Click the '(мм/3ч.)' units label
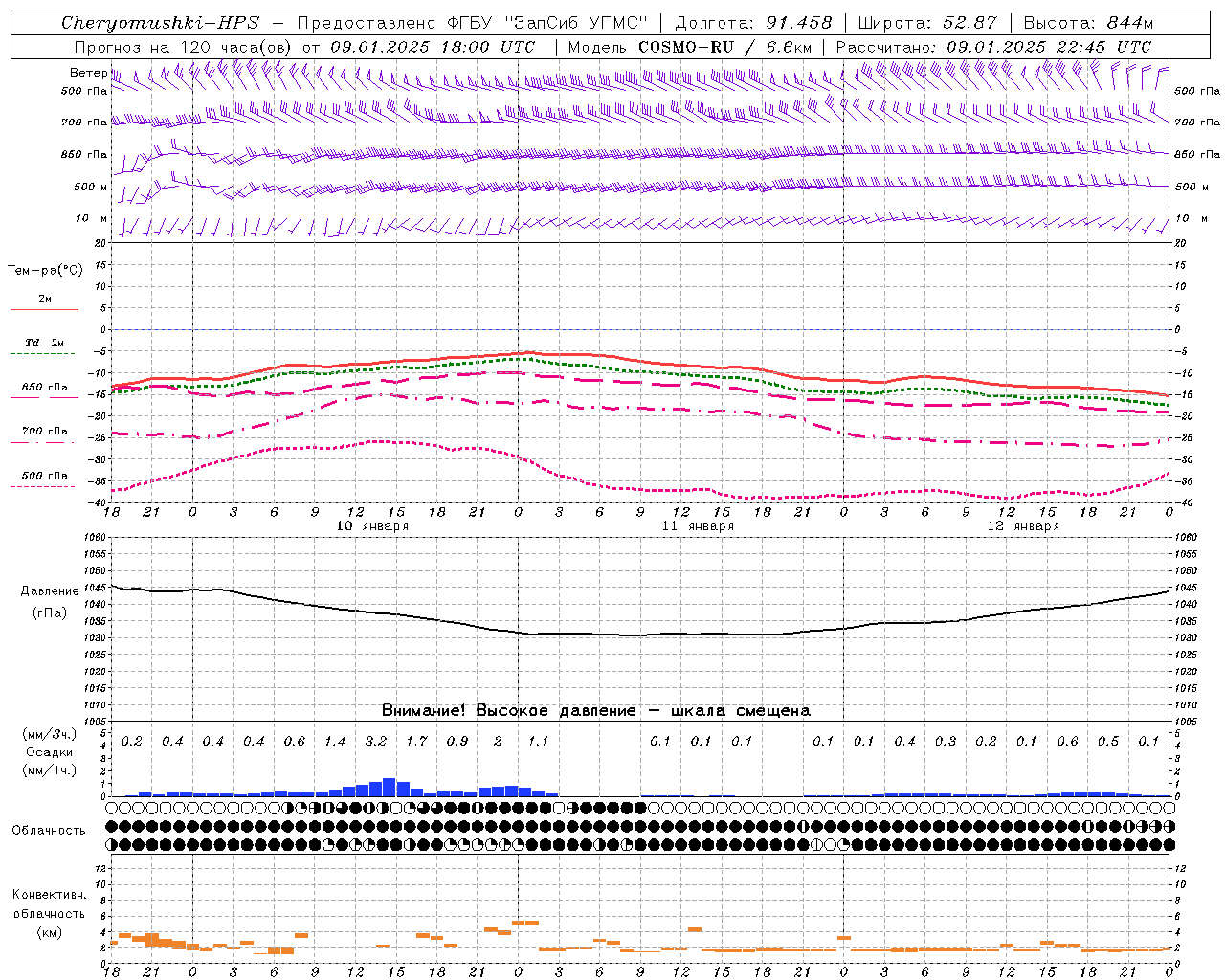The width and height of the screenshot is (1225, 980). [x=49, y=734]
